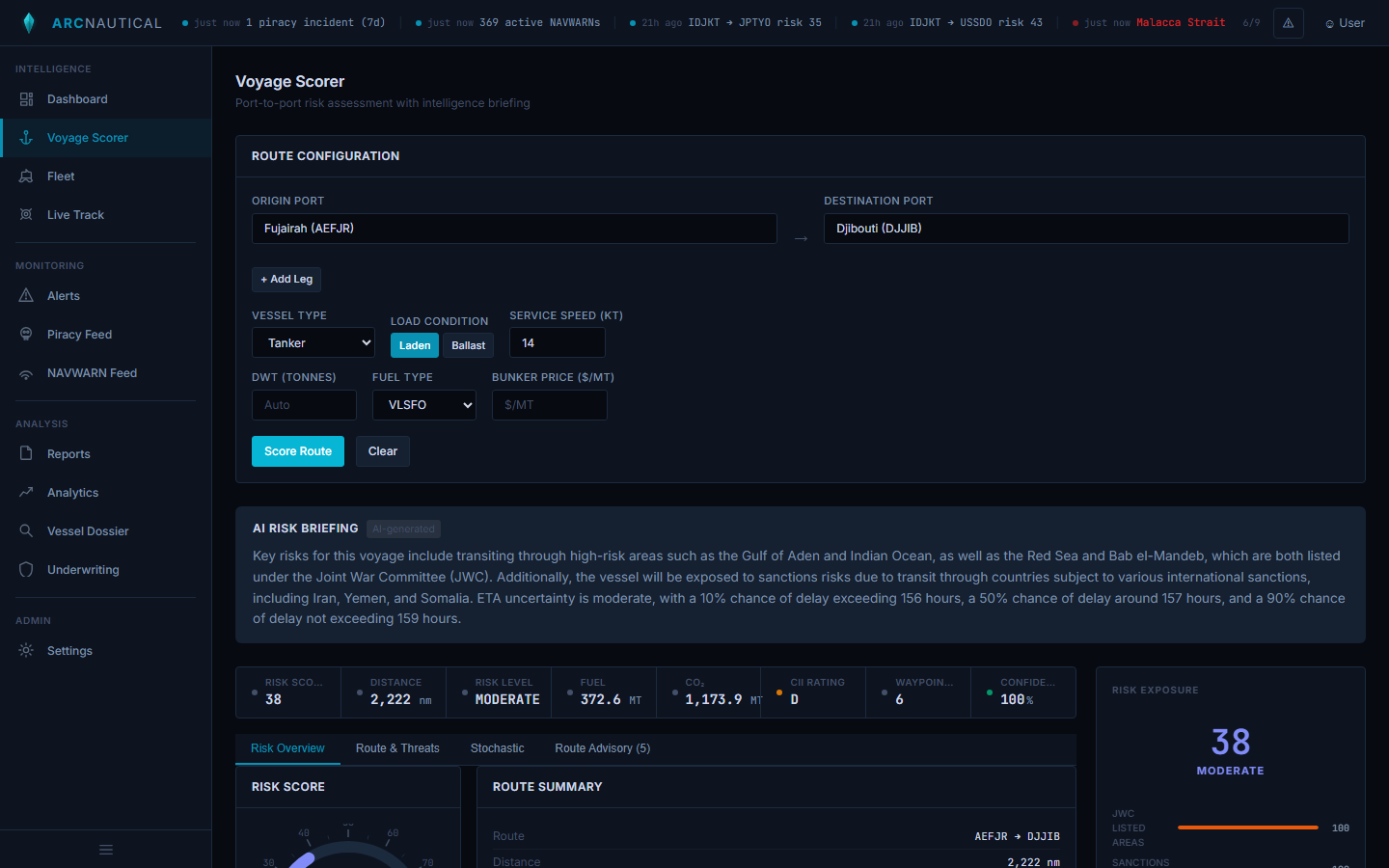Click the Fleet ship icon
Viewport: 1389px width, 868px height.
(26, 176)
